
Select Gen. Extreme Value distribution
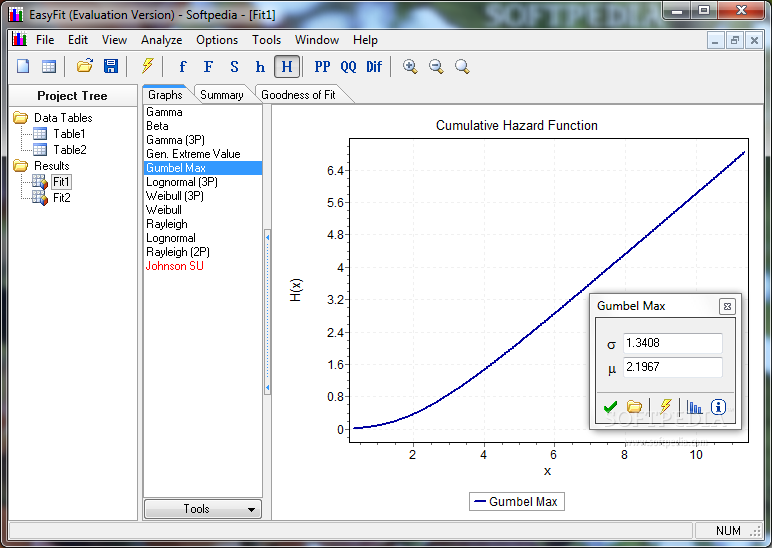[202, 154]
